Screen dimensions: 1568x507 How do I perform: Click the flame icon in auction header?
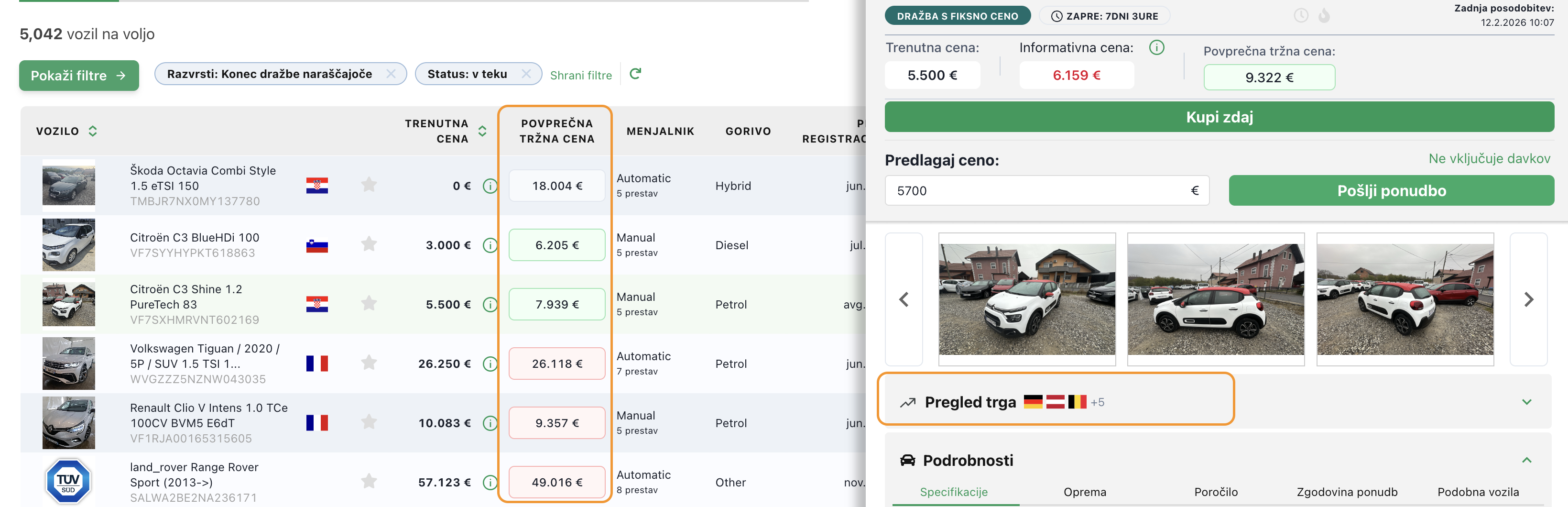click(x=1324, y=16)
